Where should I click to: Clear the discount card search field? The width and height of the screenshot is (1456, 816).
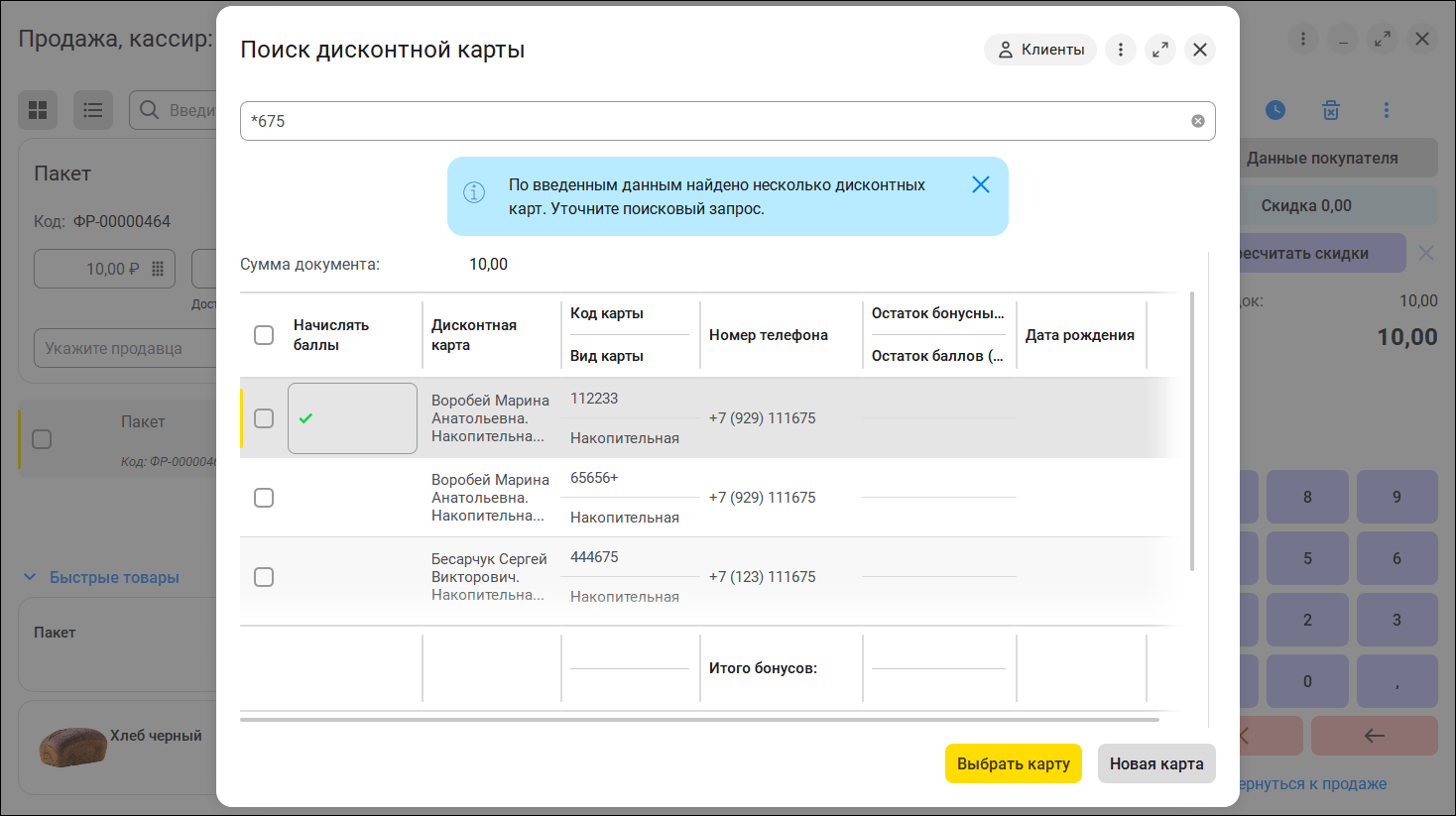click(x=1198, y=121)
